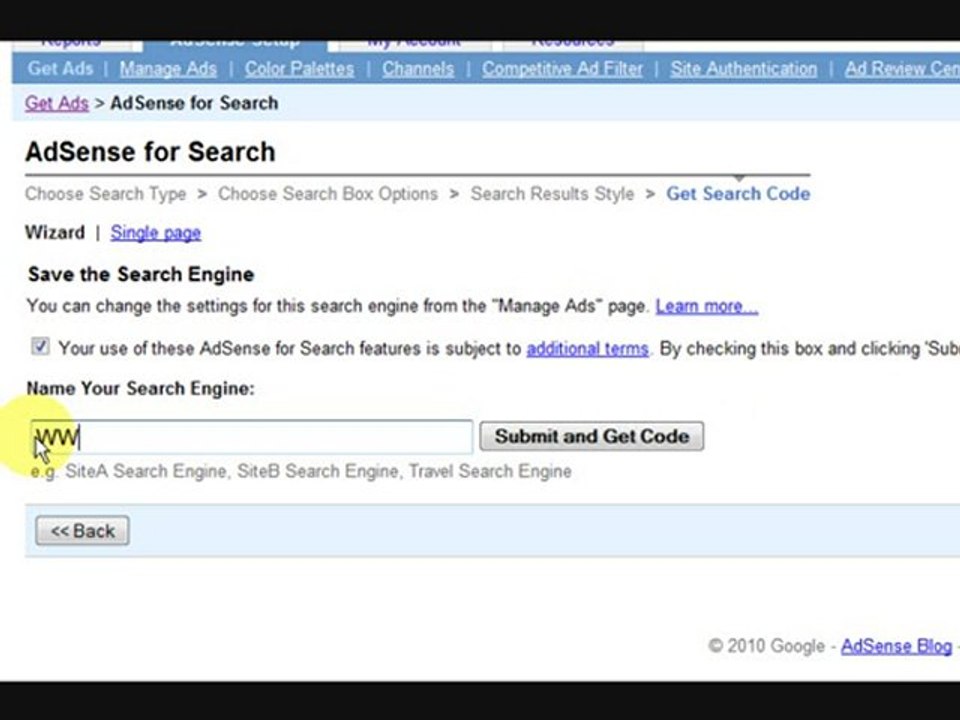Open Site Authentication page
The width and height of the screenshot is (960, 720).
[743, 69]
